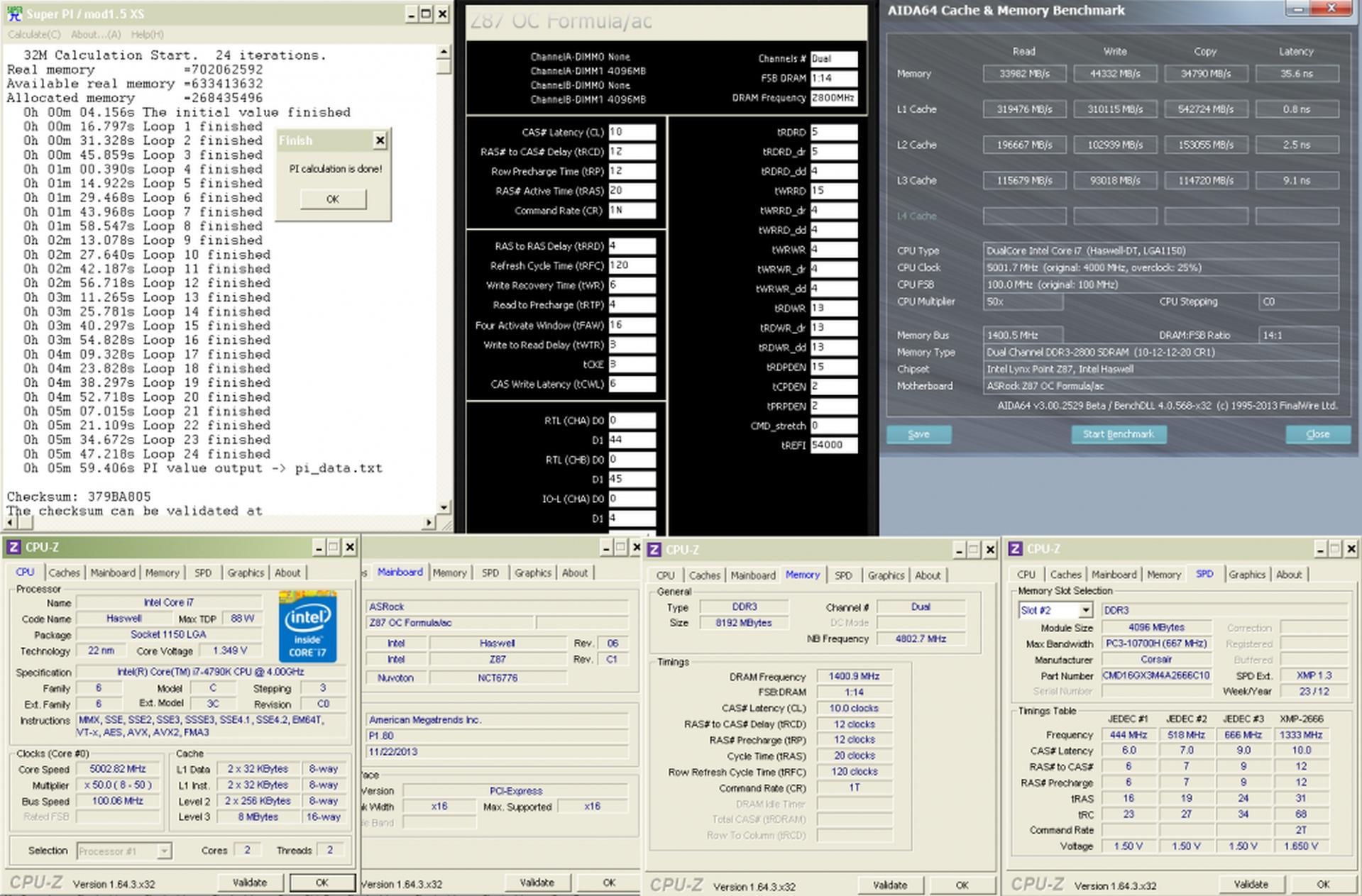Click the Super PI icon in title bar

[13, 14]
